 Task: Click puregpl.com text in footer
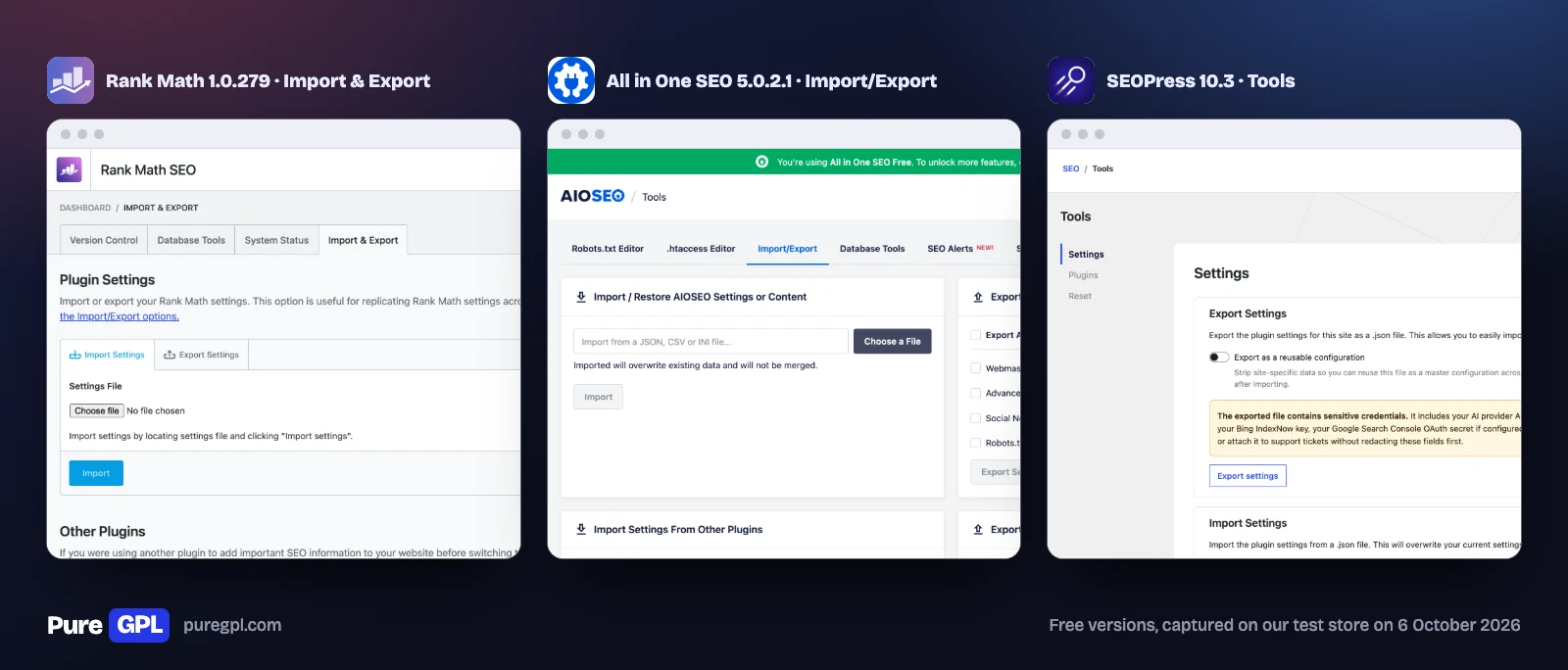(x=232, y=625)
